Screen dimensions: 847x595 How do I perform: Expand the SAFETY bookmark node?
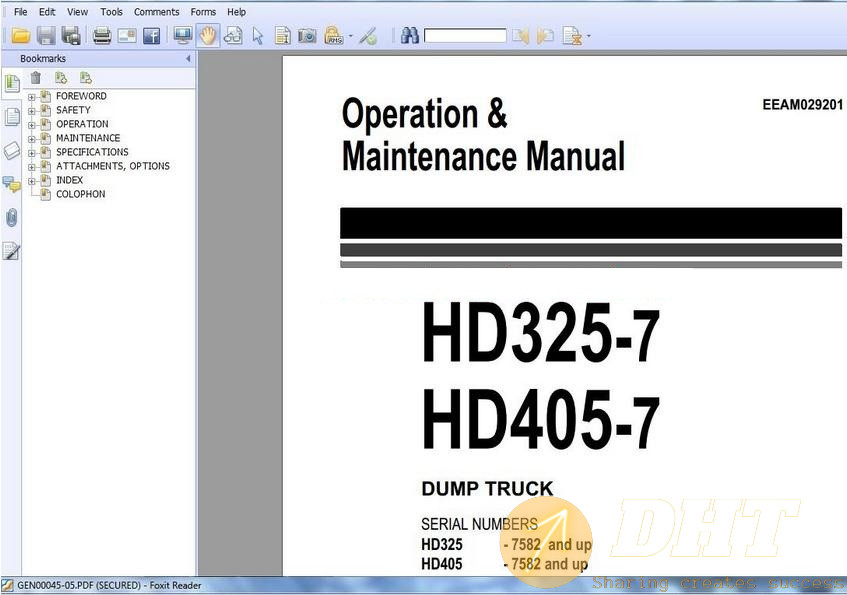tap(32, 111)
